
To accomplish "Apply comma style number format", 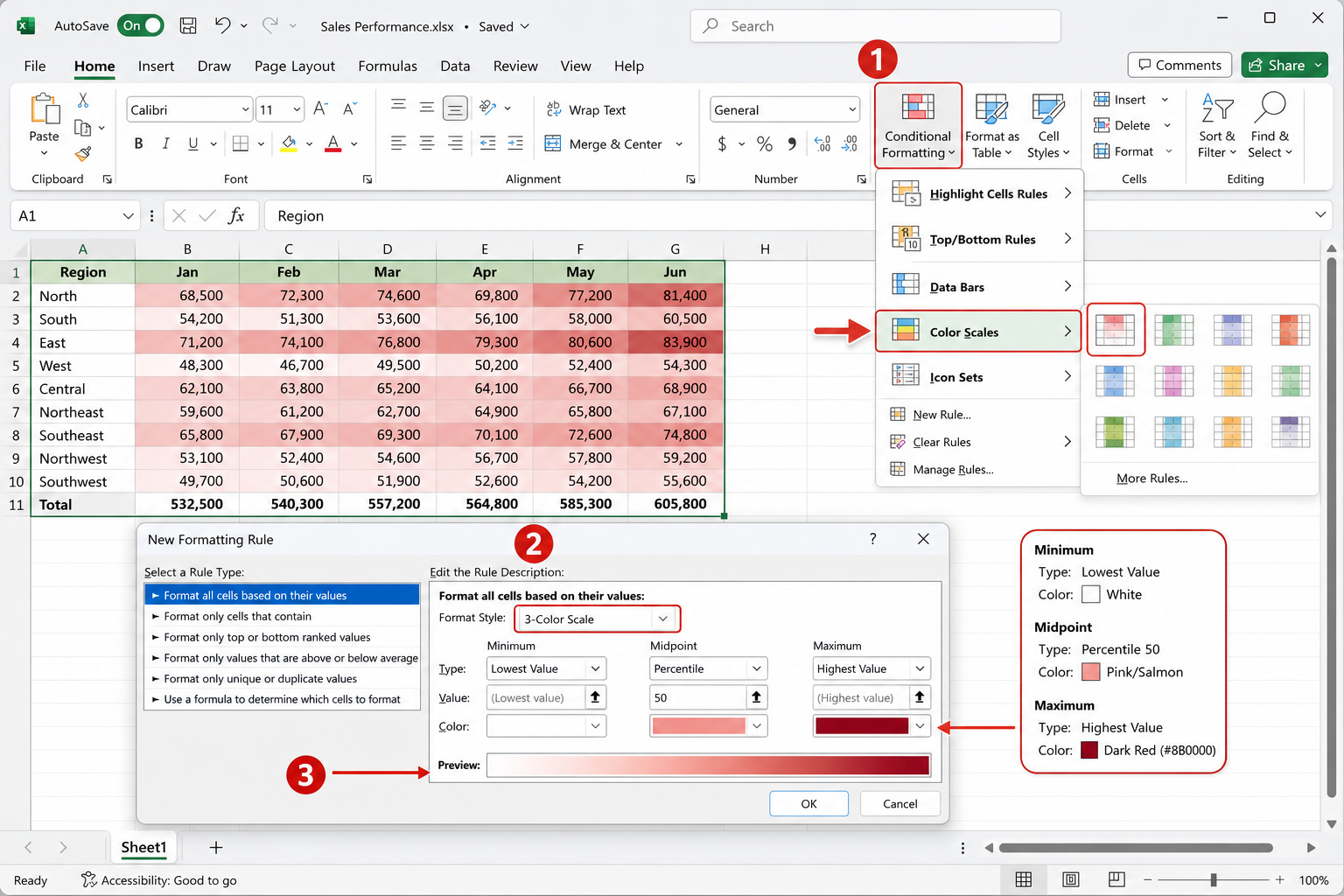I will [792, 143].
